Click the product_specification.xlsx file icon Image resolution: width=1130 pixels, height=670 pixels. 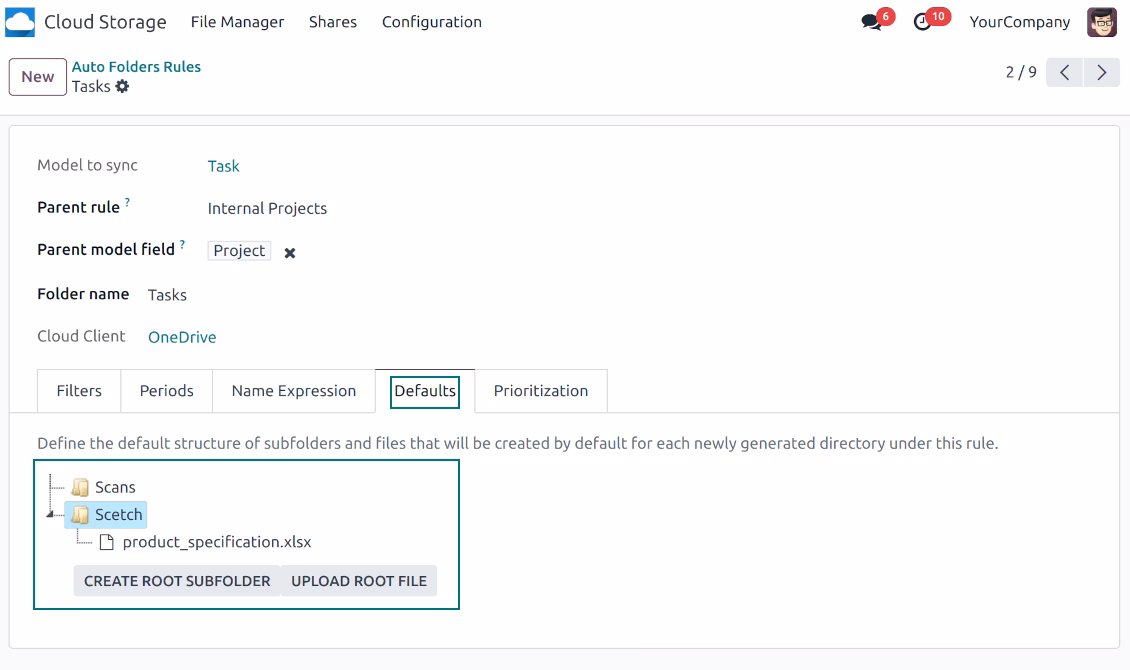[x=107, y=542]
